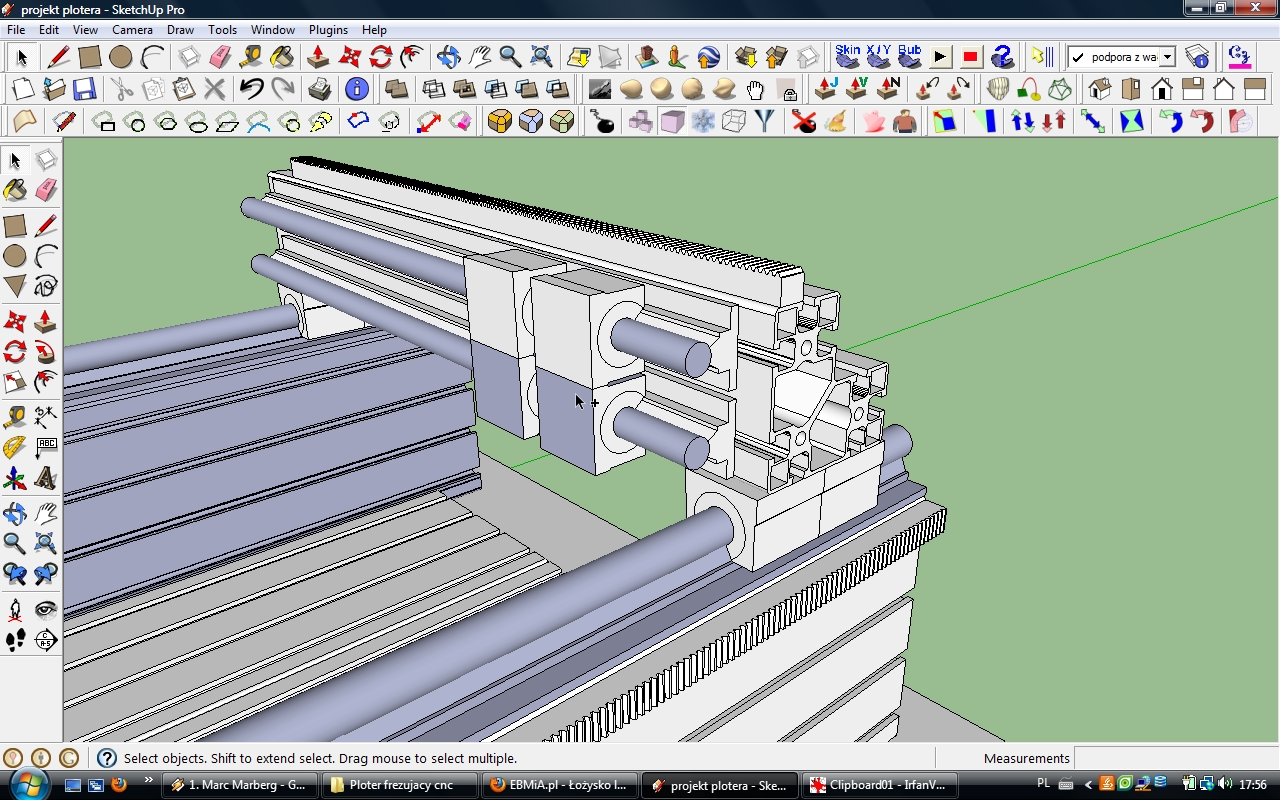Select the Look Around eye tool

coord(45,609)
